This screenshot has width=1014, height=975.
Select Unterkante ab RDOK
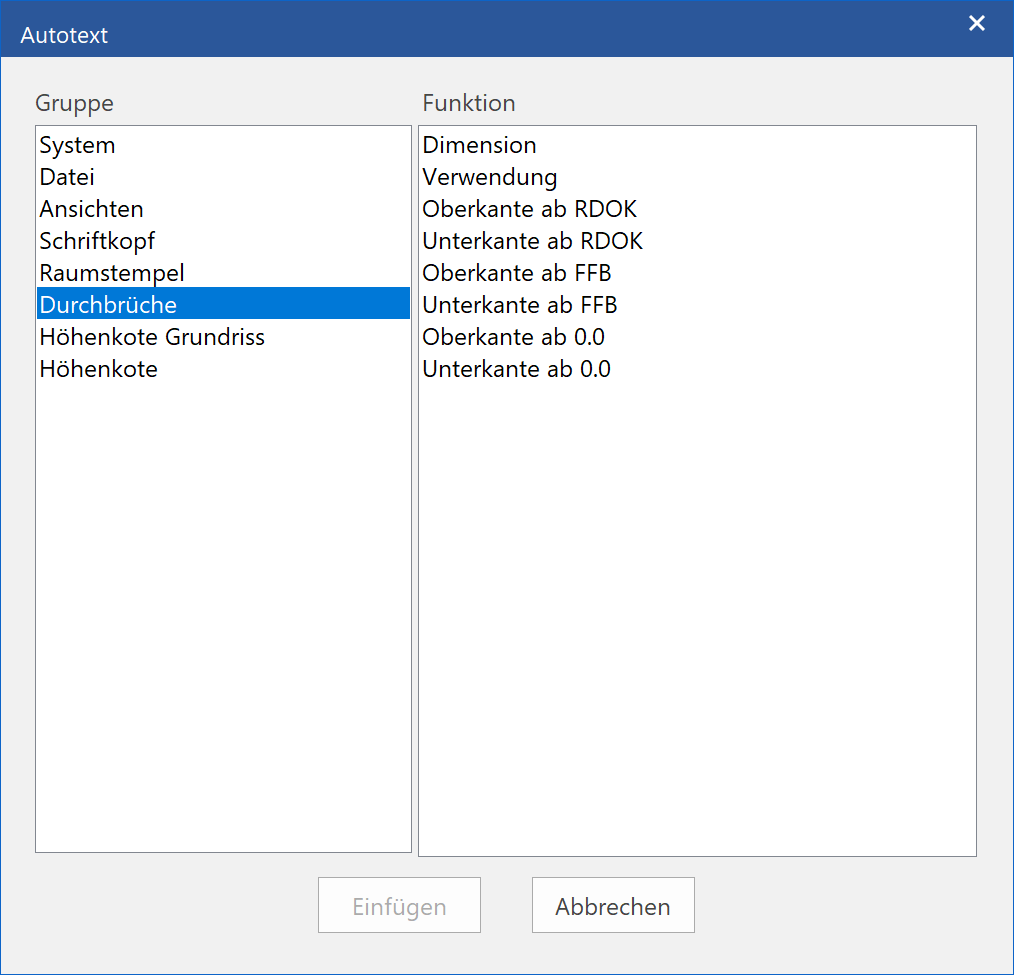click(x=697, y=241)
